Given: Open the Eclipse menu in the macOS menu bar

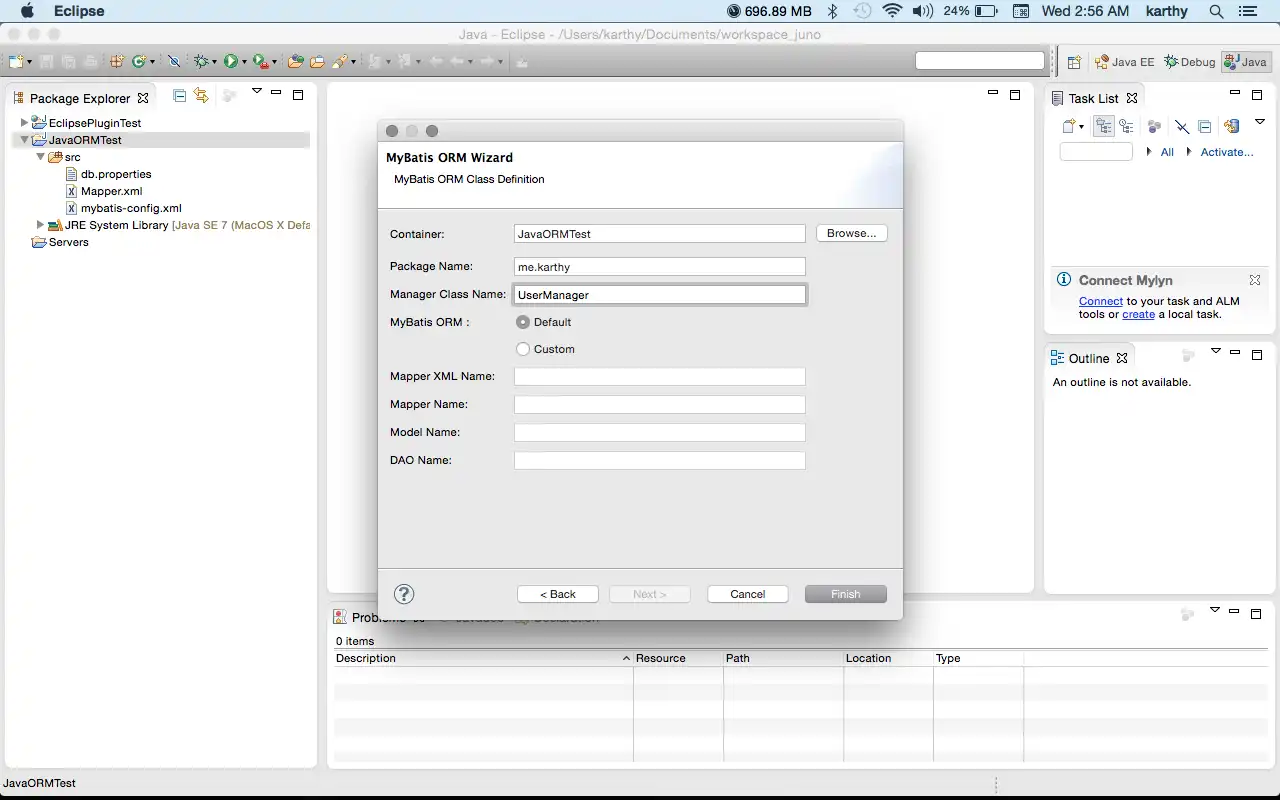Looking at the screenshot, I should click(78, 11).
